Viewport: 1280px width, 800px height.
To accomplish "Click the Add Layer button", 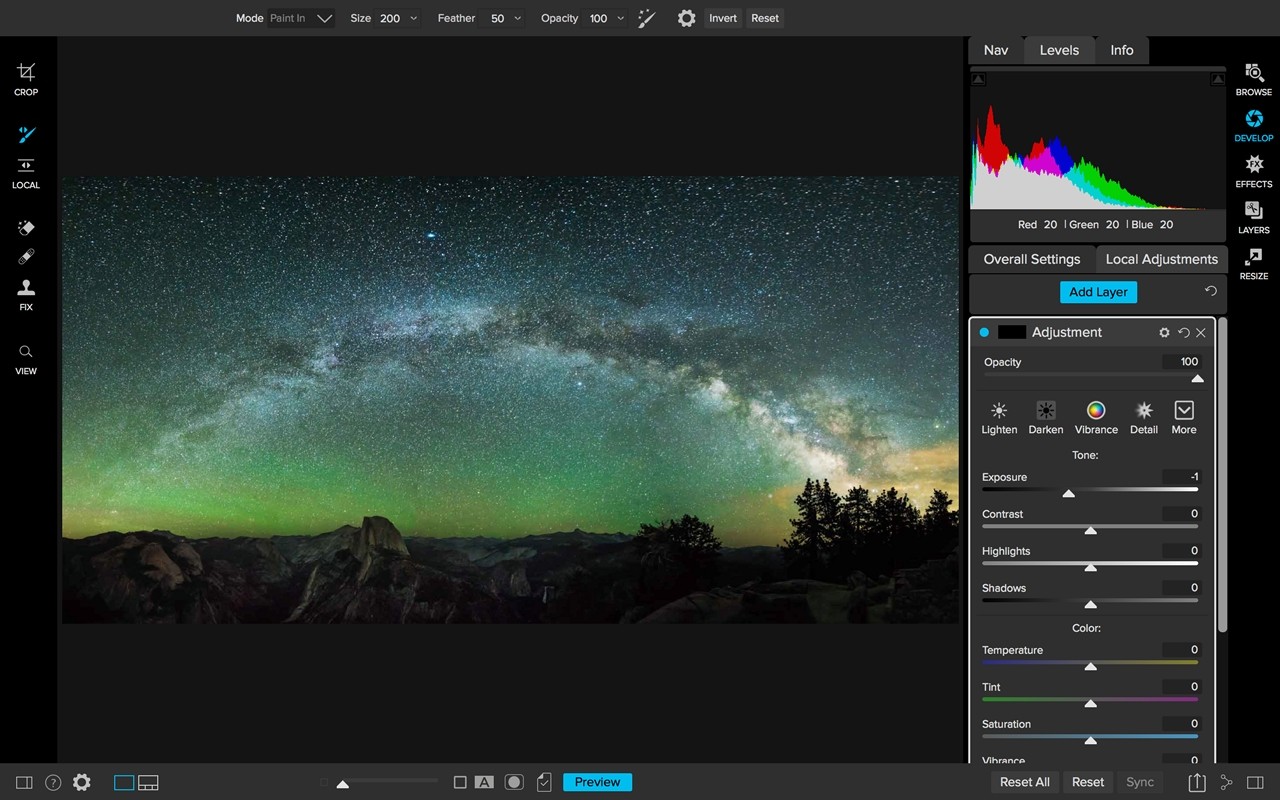I will click(x=1098, y=292).
